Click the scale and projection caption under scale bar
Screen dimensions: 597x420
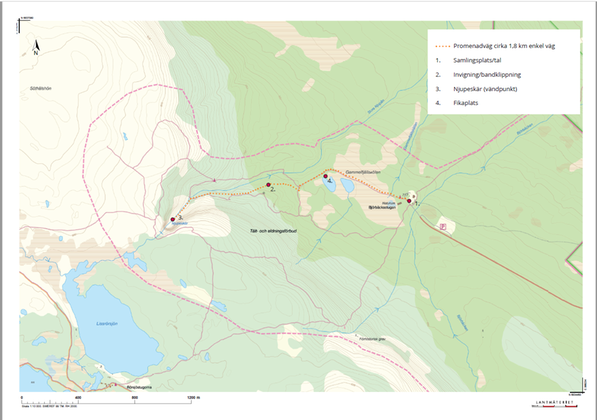pyautogui.click(x=49, y=406)
